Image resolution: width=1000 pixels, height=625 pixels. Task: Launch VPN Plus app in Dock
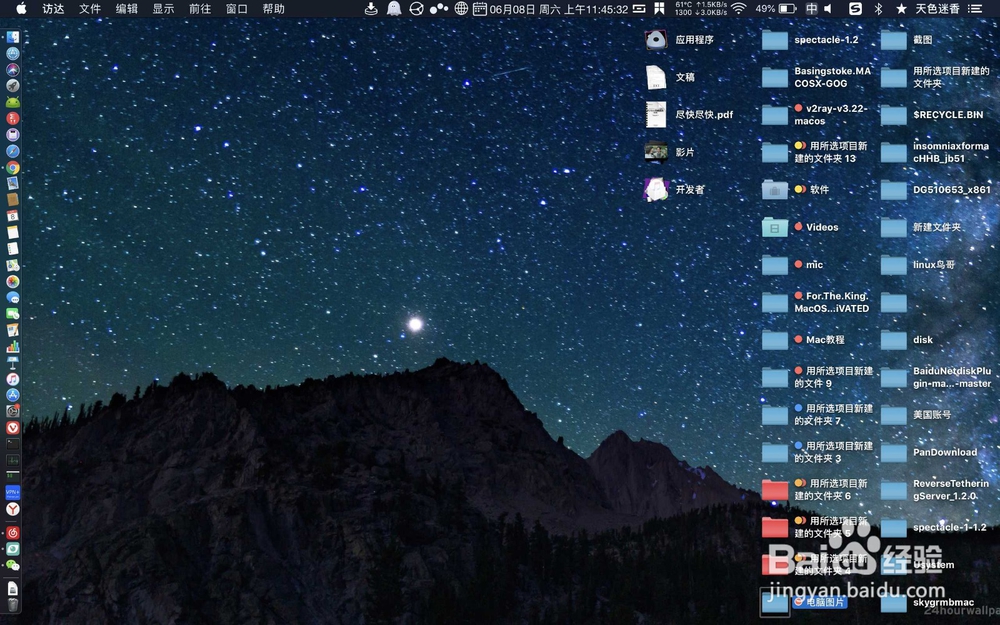point(13,493)
